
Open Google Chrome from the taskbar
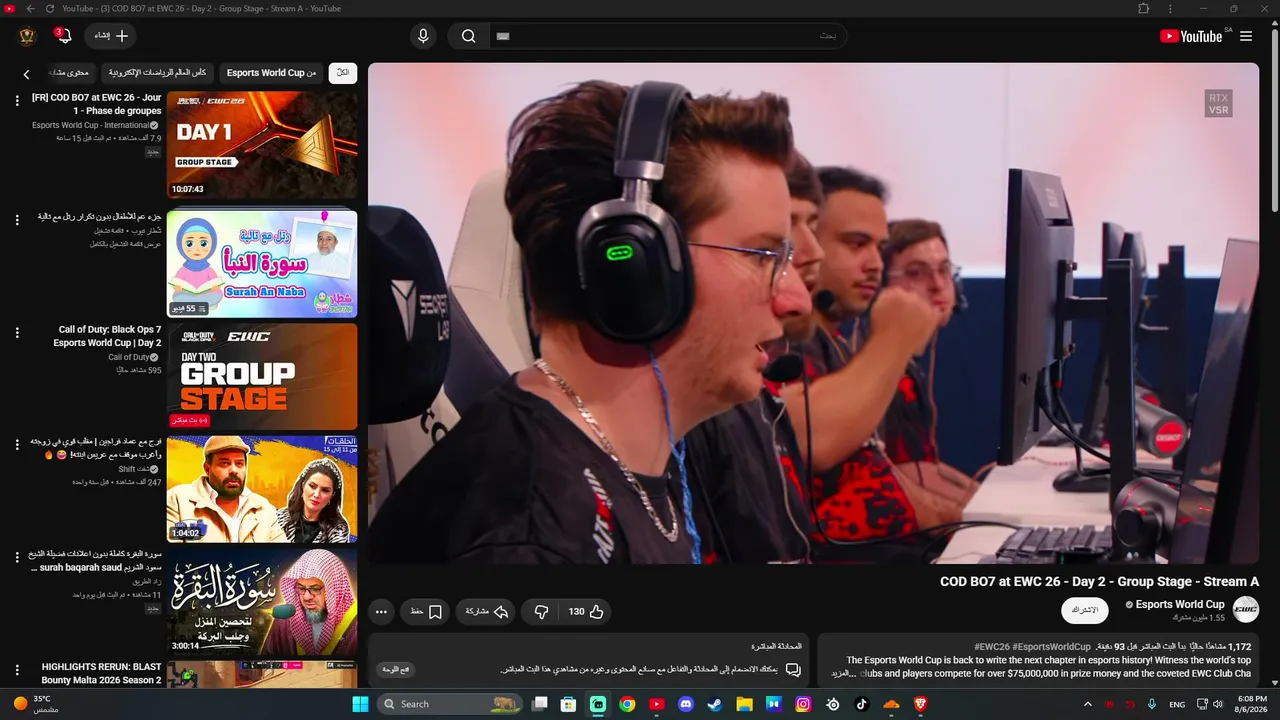point(627,704)
